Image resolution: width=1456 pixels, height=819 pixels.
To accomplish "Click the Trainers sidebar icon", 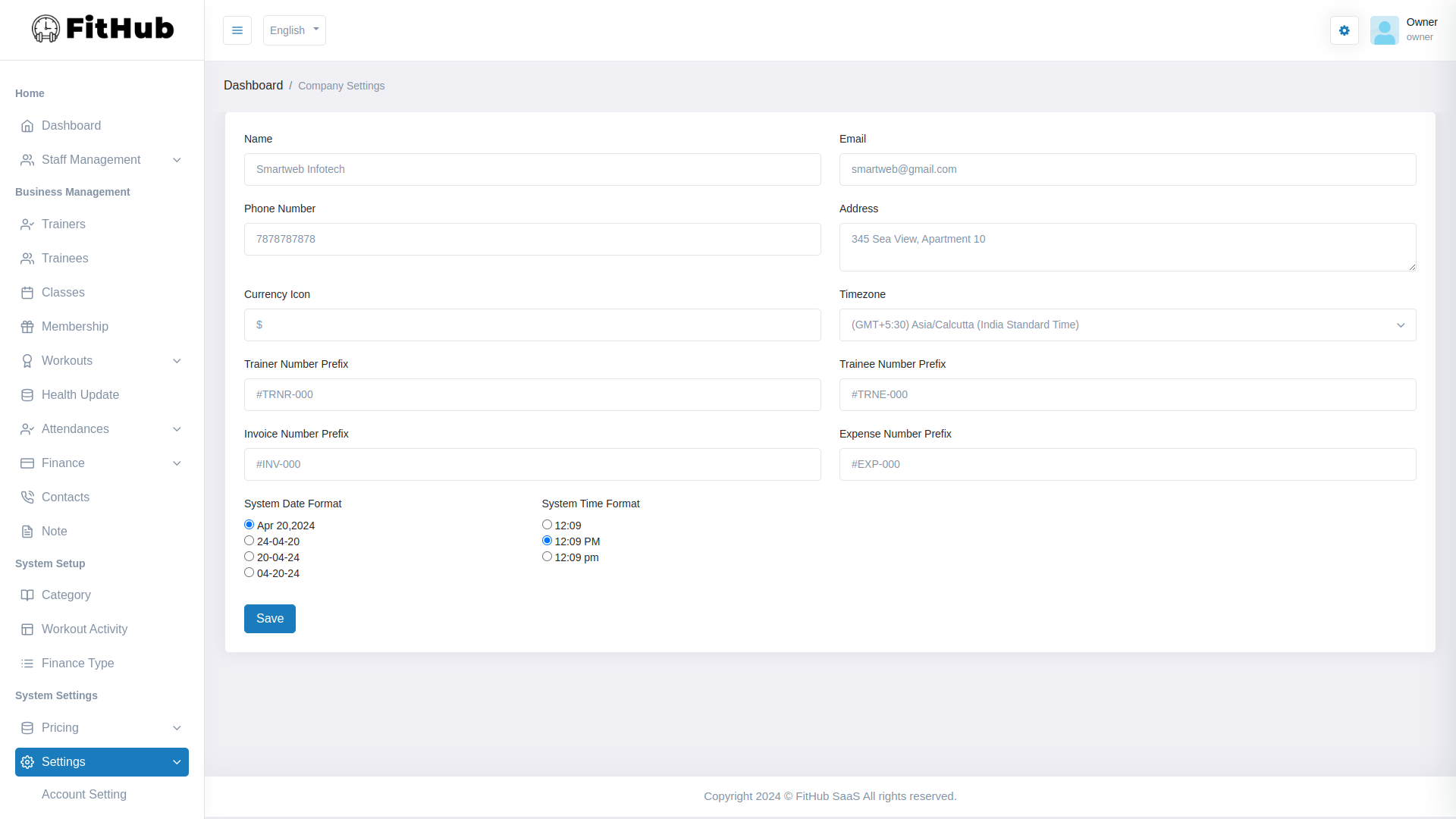I will click(27, 224).
